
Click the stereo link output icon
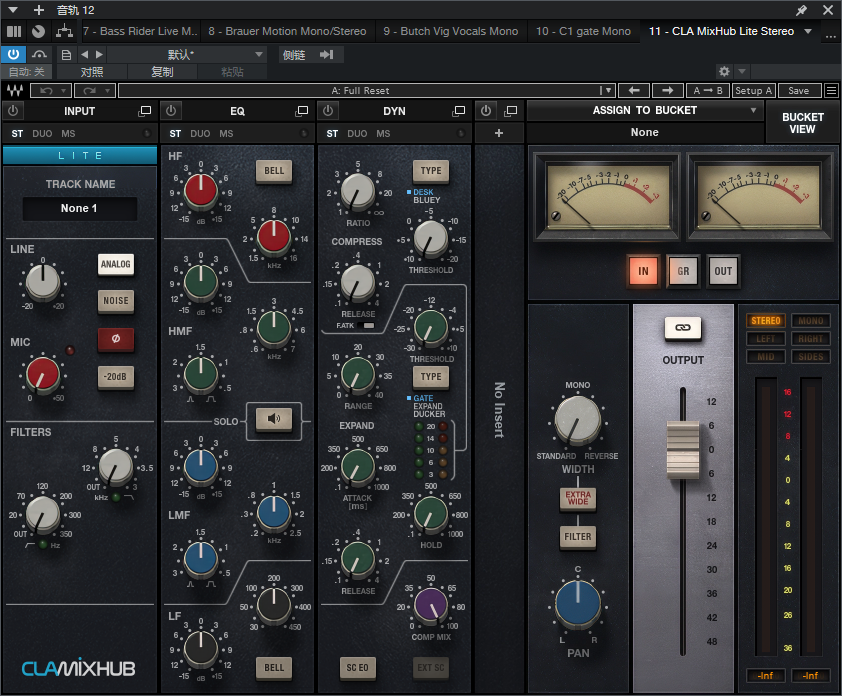[x=683, y=328]
